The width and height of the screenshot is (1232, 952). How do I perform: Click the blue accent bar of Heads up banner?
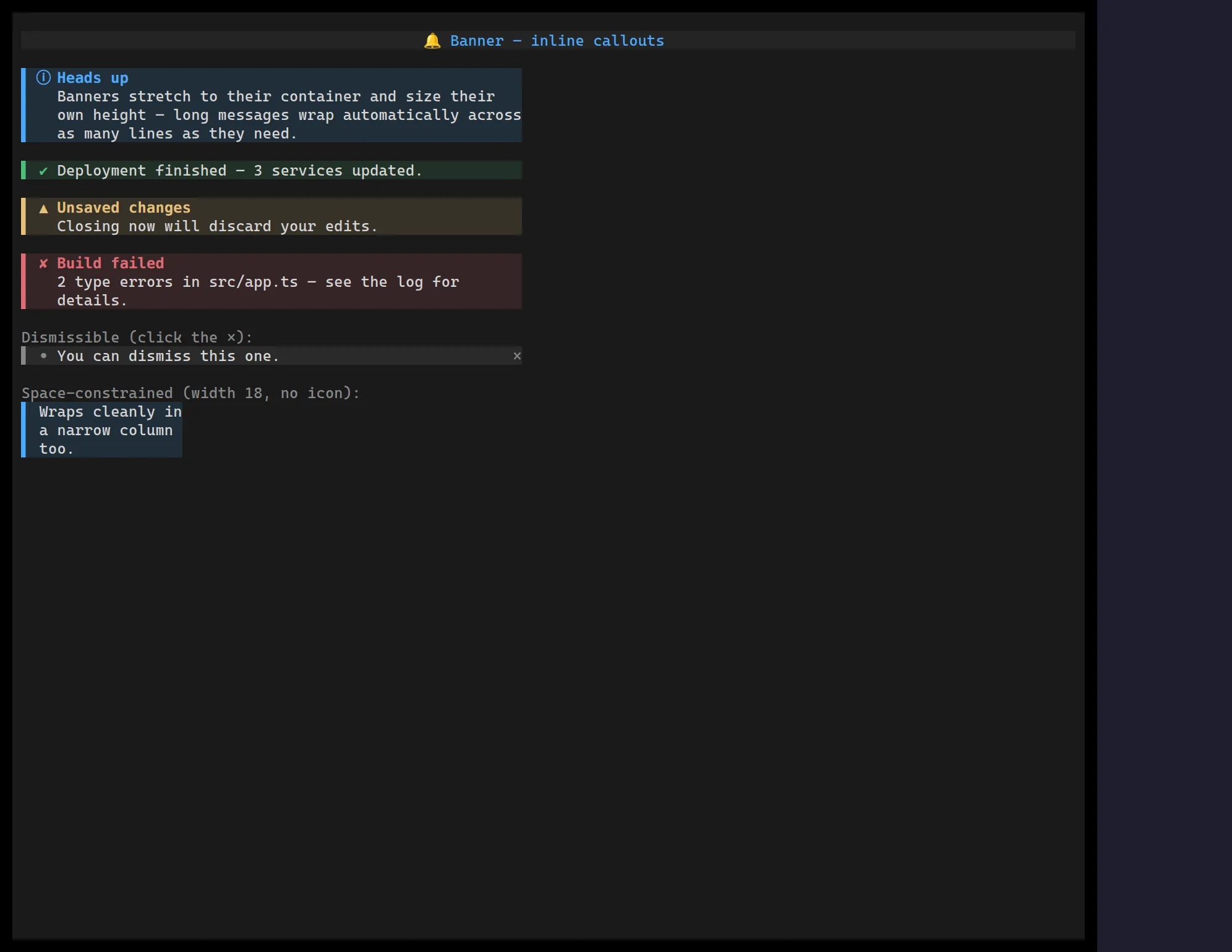24,105
